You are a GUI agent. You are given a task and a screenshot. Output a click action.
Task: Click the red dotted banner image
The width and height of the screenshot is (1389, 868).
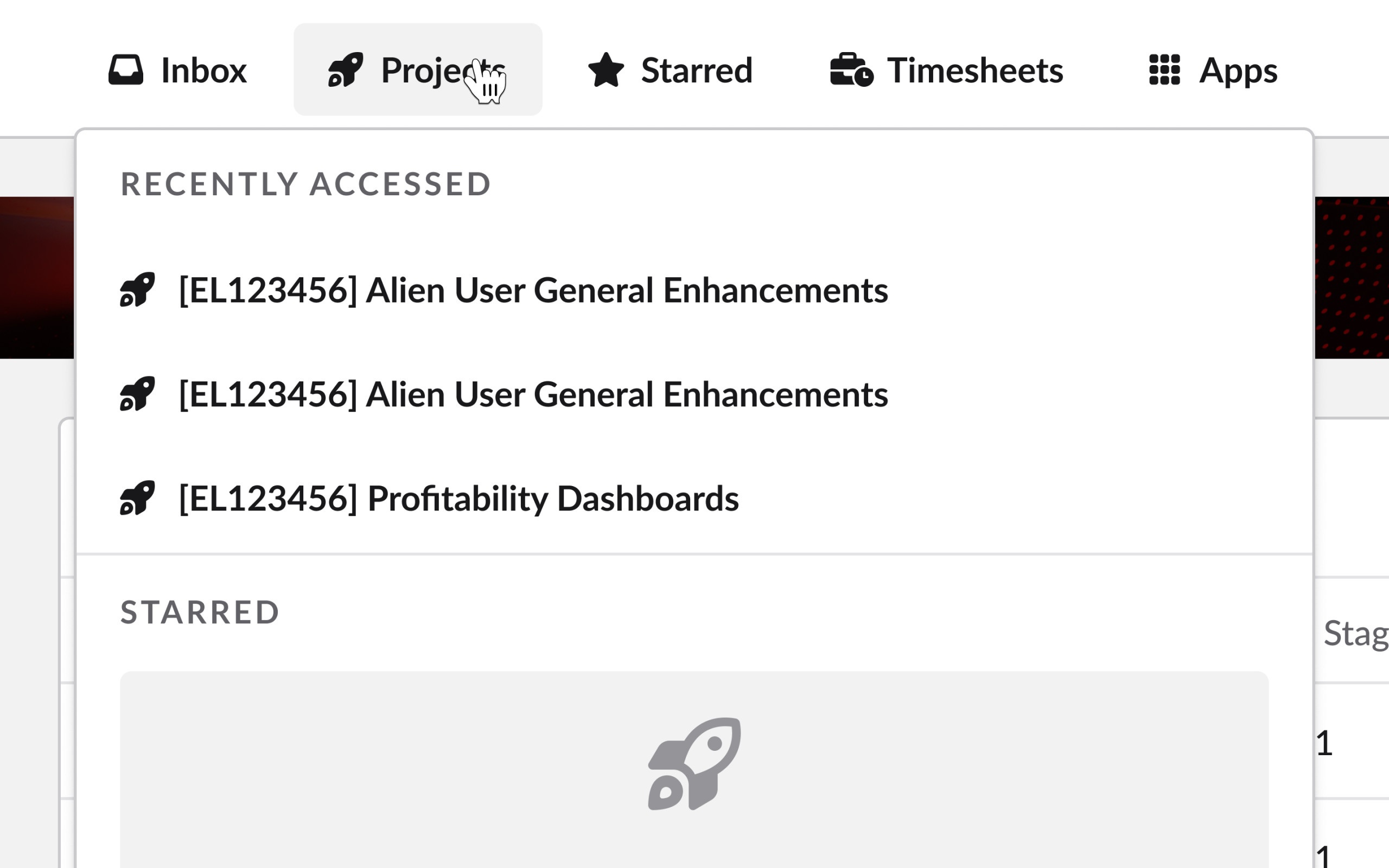1352,277
